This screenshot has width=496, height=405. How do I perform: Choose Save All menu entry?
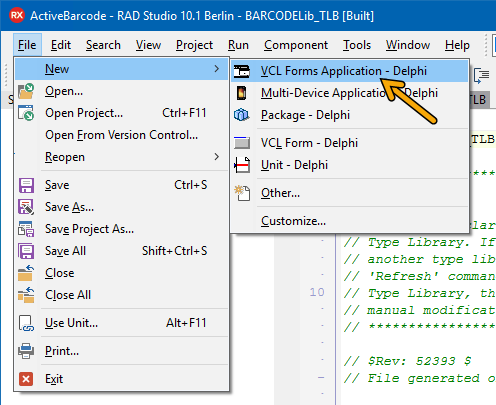[x=121, y=251]
